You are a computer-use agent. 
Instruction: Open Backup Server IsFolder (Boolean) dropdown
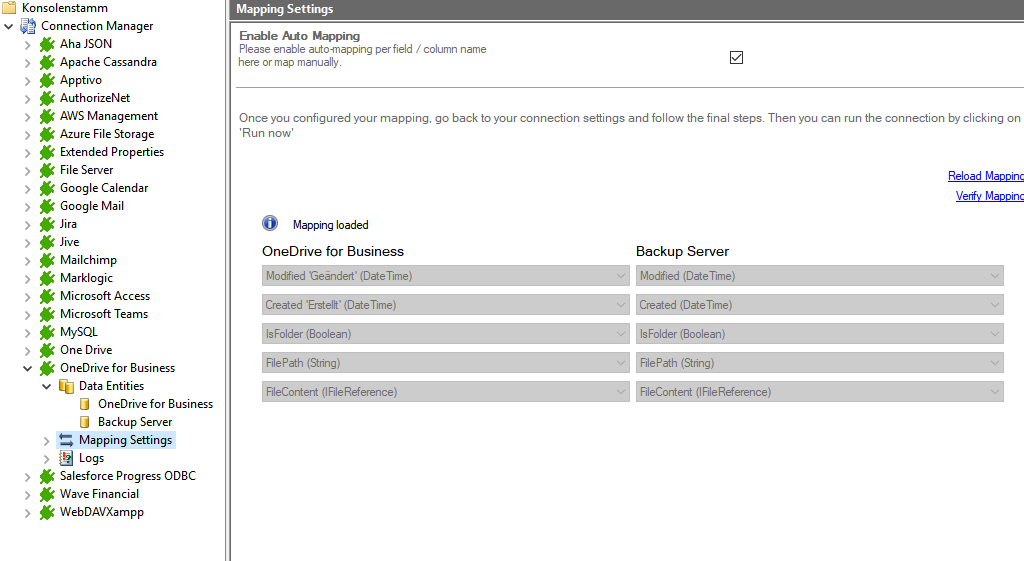click(x=819, y=334)
